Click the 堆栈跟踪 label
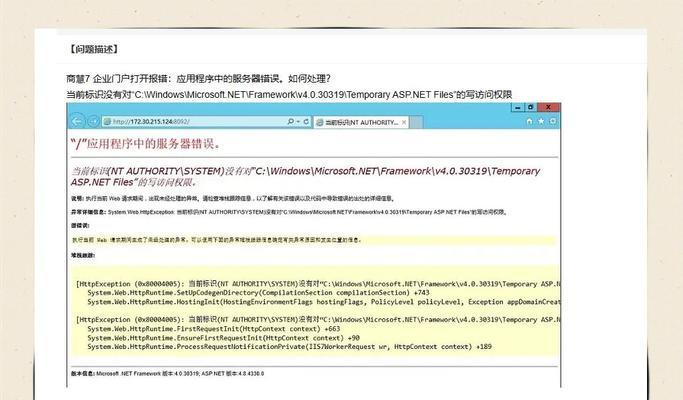Viewport: 683px width, 400px height. tap(83, 255)
